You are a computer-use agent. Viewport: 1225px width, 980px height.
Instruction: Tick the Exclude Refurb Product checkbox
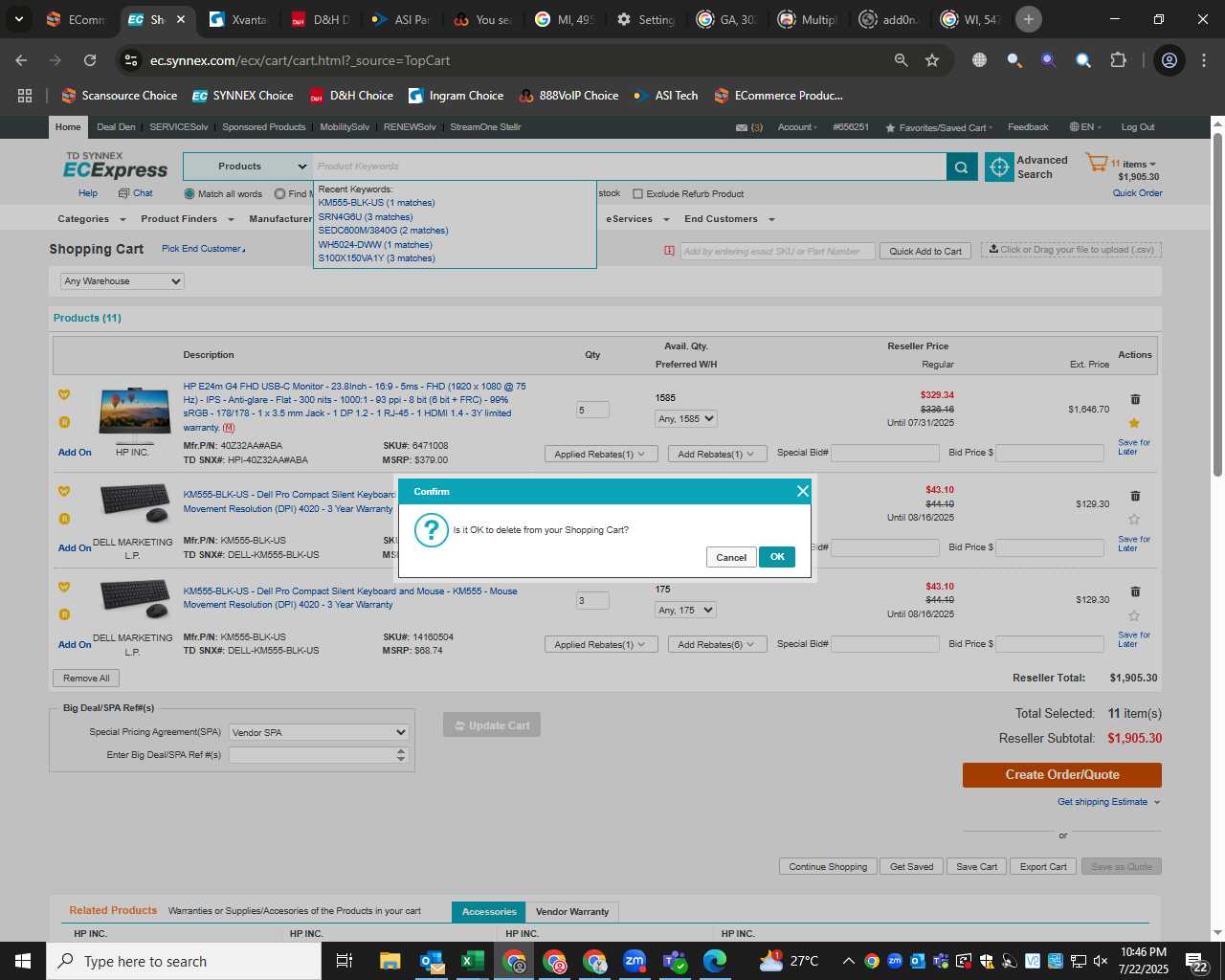click(x=637, y=194)
